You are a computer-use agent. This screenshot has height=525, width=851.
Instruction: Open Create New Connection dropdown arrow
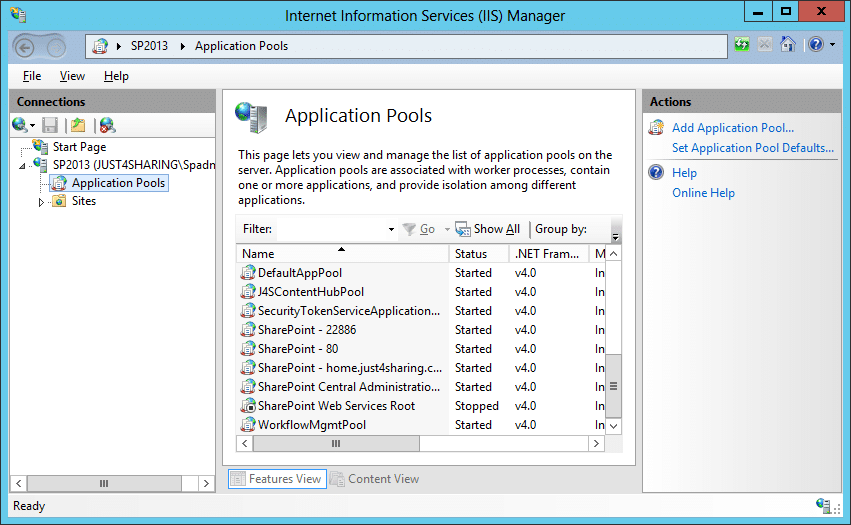[x=33, y=126]
